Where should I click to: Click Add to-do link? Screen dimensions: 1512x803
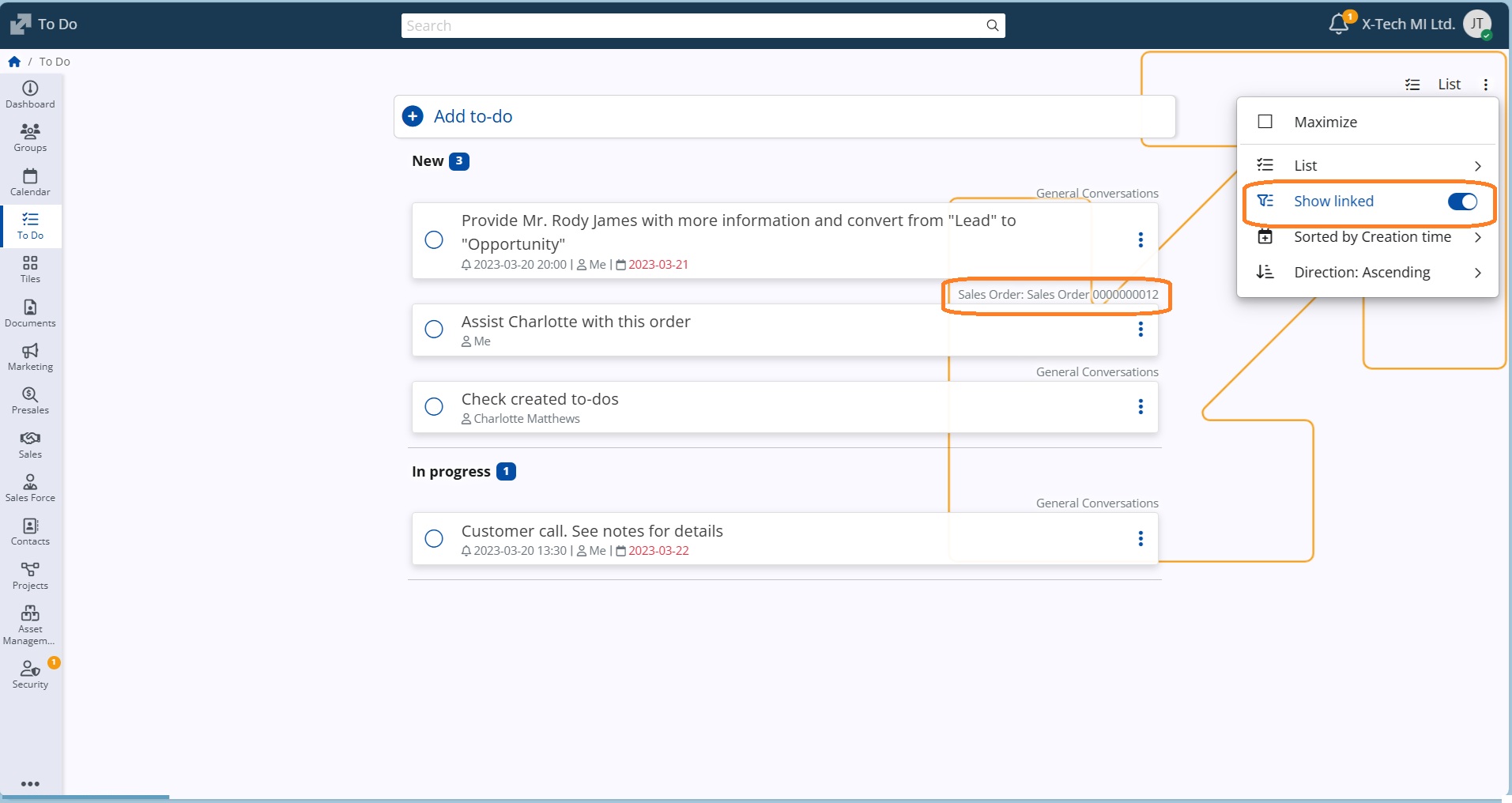473,116
